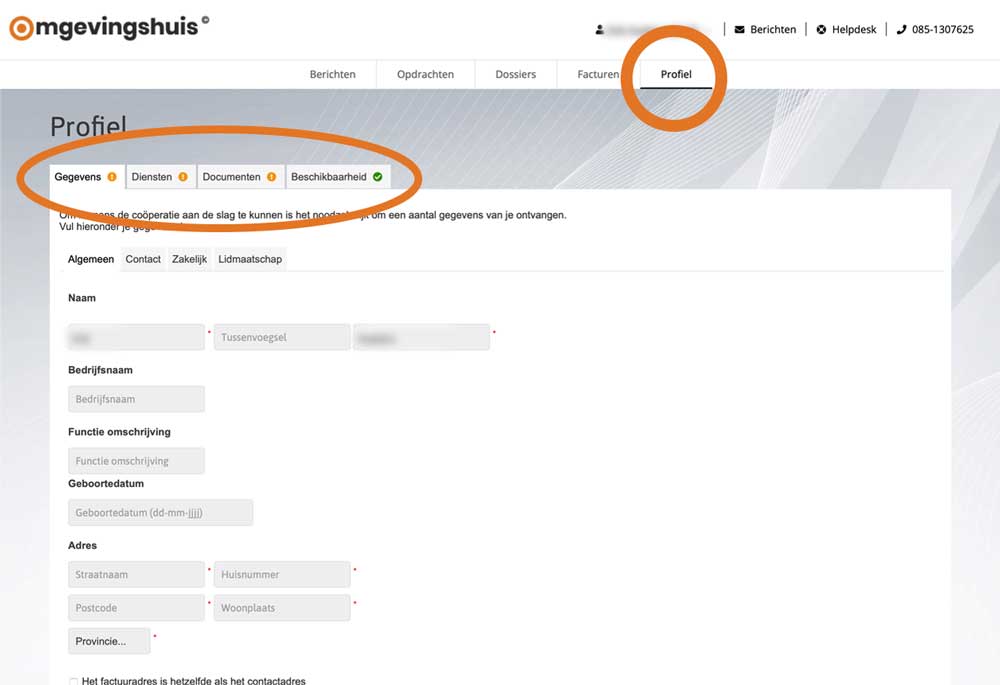The width and height of the screenshot is (1000, 685).
Task: Click the user account icon in header
Action: pos(600,30)
